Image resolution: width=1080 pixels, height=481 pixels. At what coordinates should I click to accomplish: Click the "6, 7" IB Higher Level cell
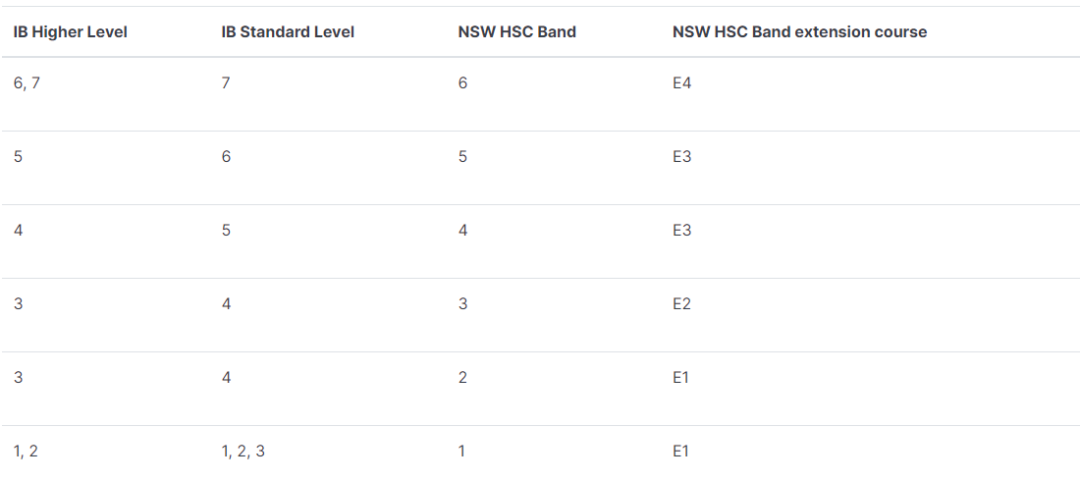(x=26, y=84)
